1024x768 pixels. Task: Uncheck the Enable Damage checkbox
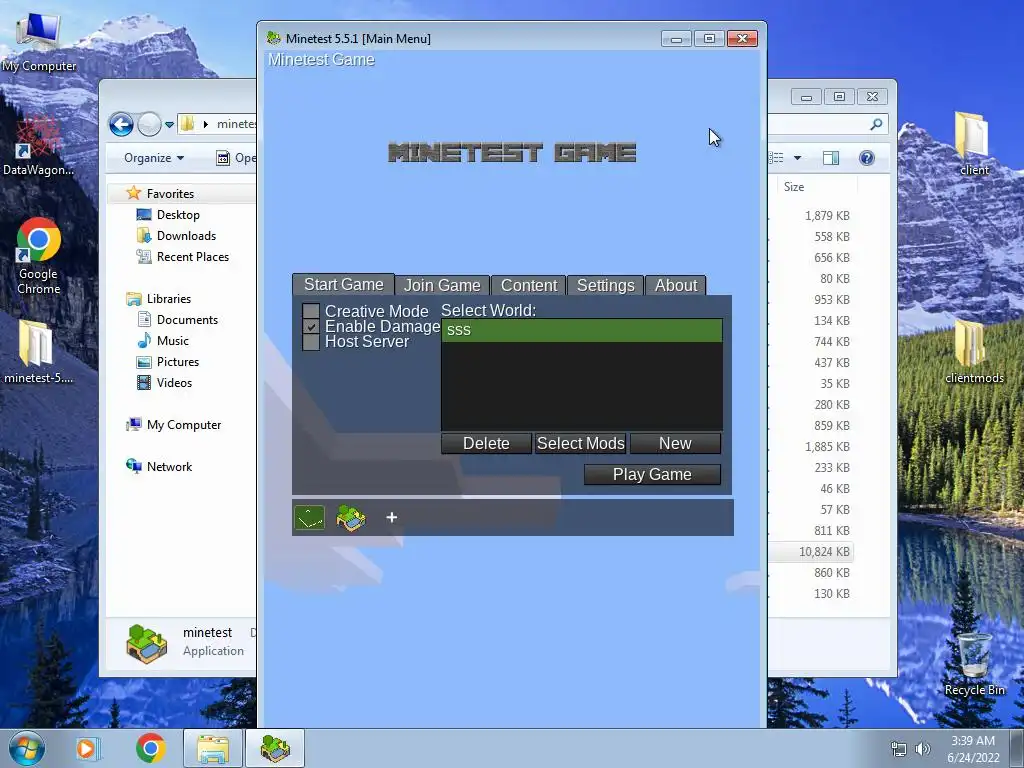tap(311, 327)
